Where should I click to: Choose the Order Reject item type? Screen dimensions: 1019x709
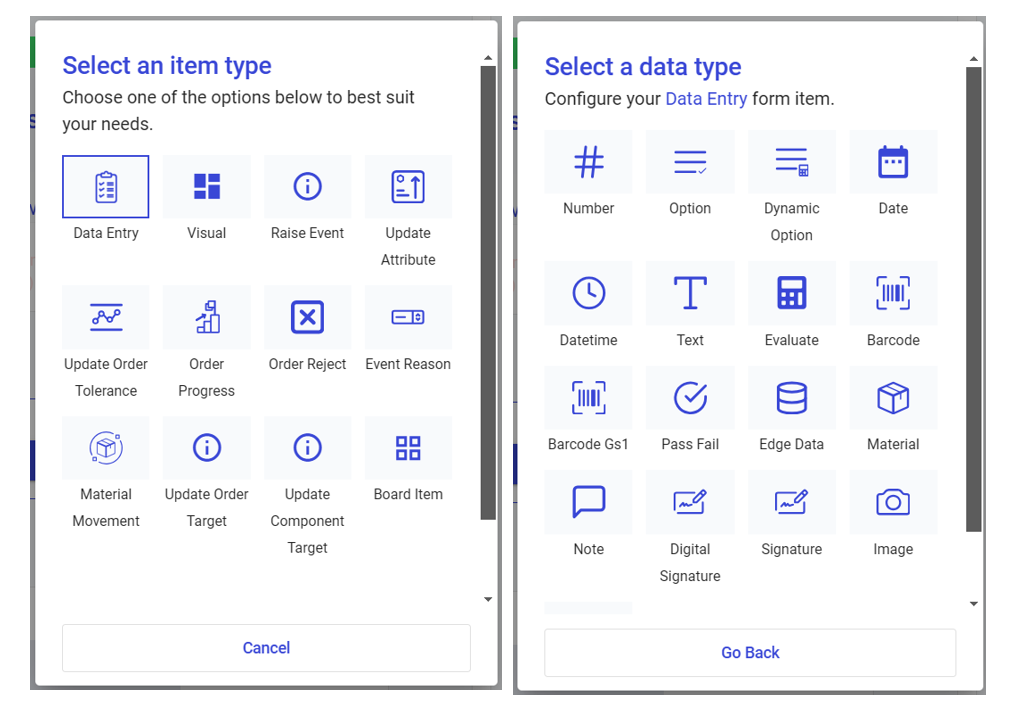pos(307,318)
